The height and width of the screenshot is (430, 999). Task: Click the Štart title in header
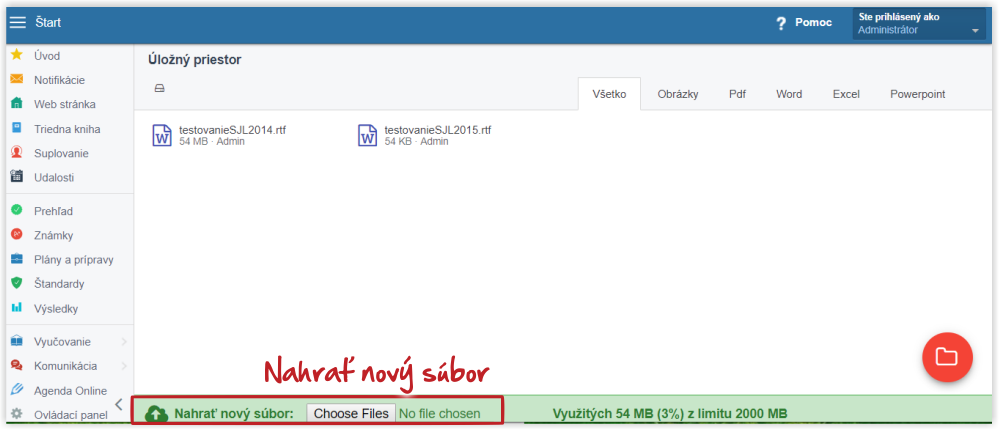point(48,23)
